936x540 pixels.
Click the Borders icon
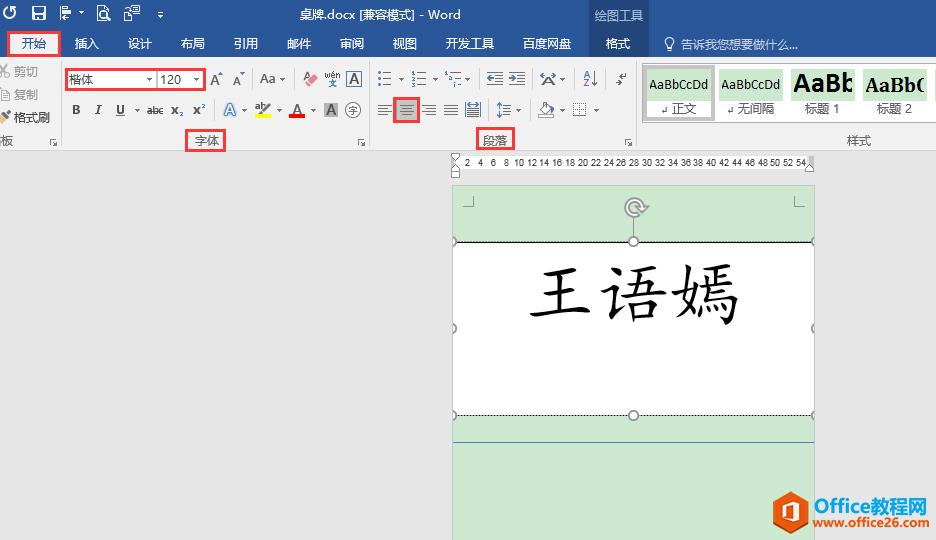(x=580, y=110)
